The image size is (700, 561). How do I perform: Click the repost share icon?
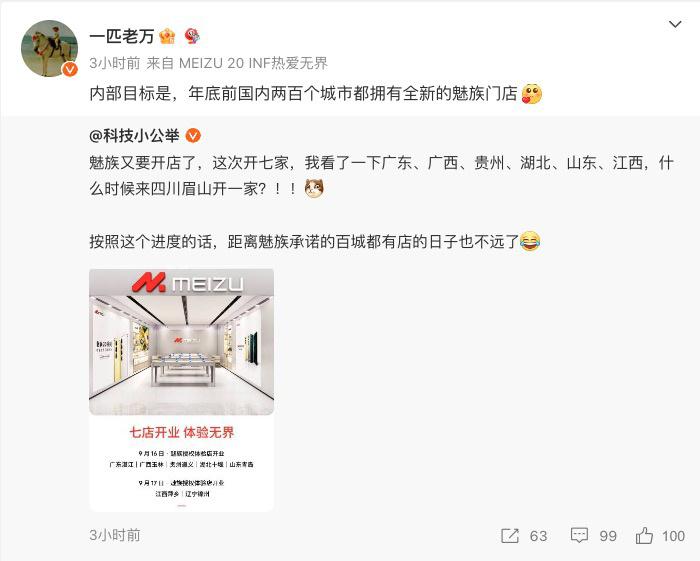(510, 536)
